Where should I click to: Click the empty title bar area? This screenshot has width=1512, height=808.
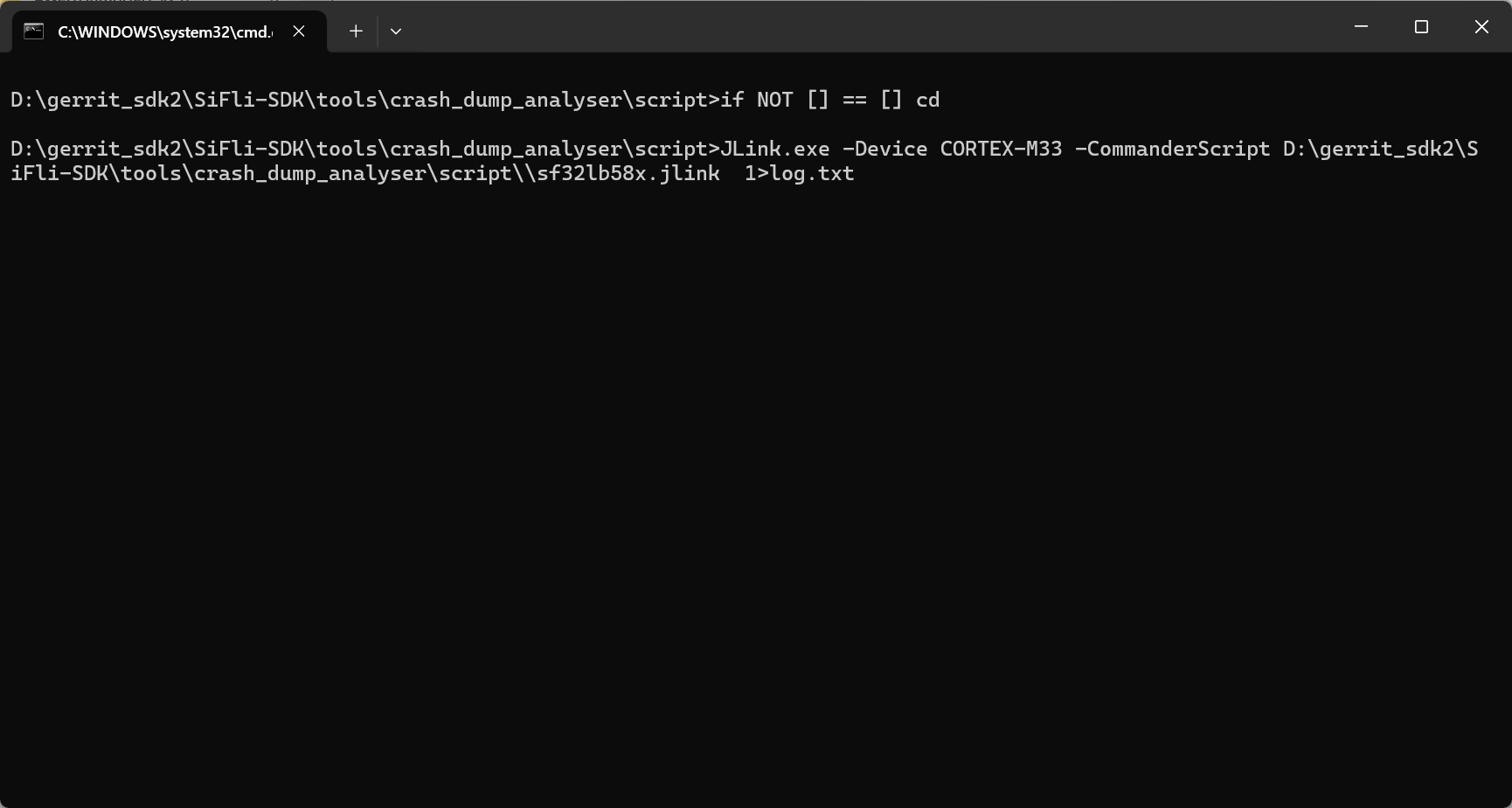874,28
